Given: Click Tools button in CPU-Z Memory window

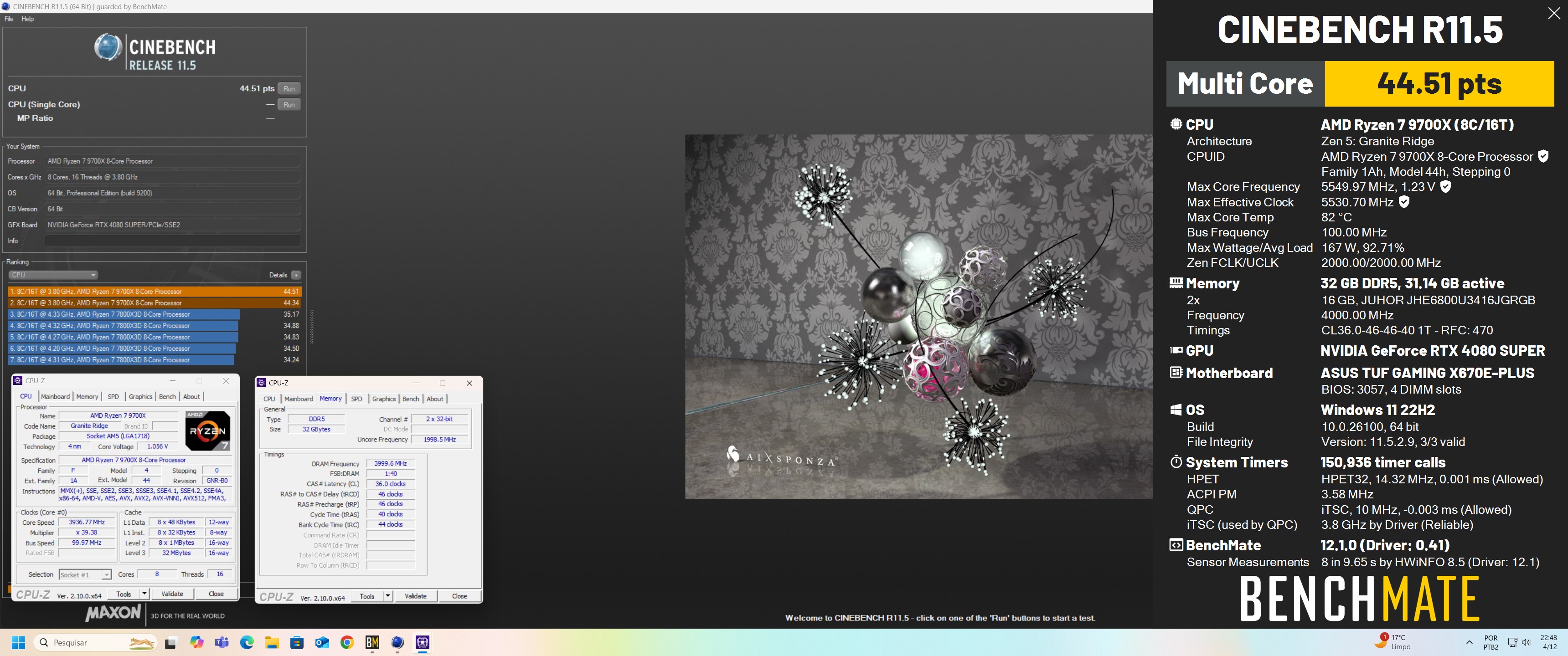Looking at the screenshot, I should [367, 596].
